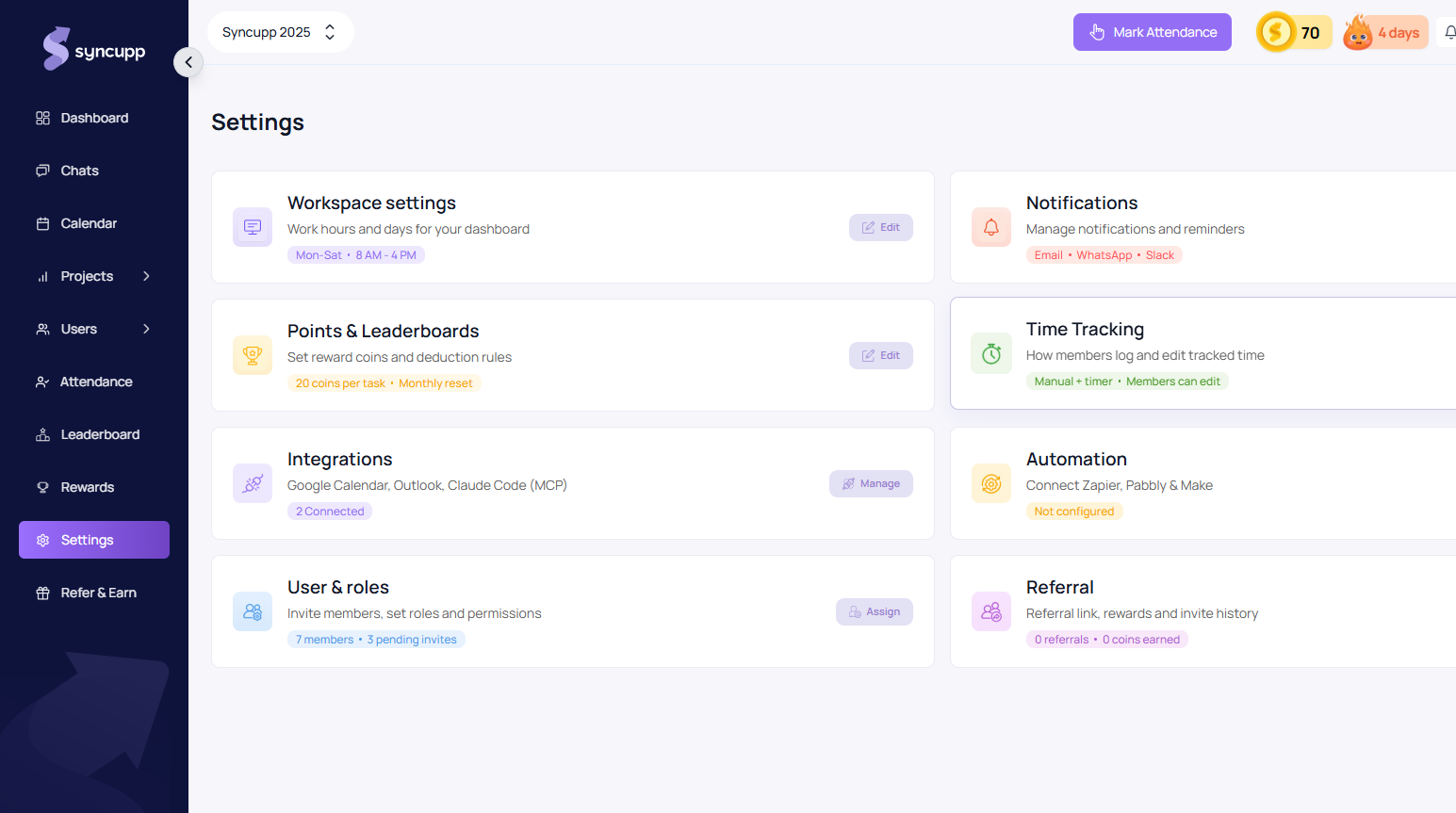Image resolution: width=1456 pixels, height=813 pixels.
Task: Click the gold coin balance icon
Action: [1276, 32]
